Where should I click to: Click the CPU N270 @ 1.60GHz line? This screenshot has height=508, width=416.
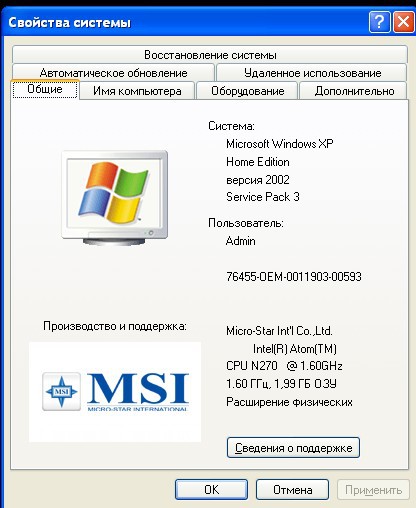(284, 366)
